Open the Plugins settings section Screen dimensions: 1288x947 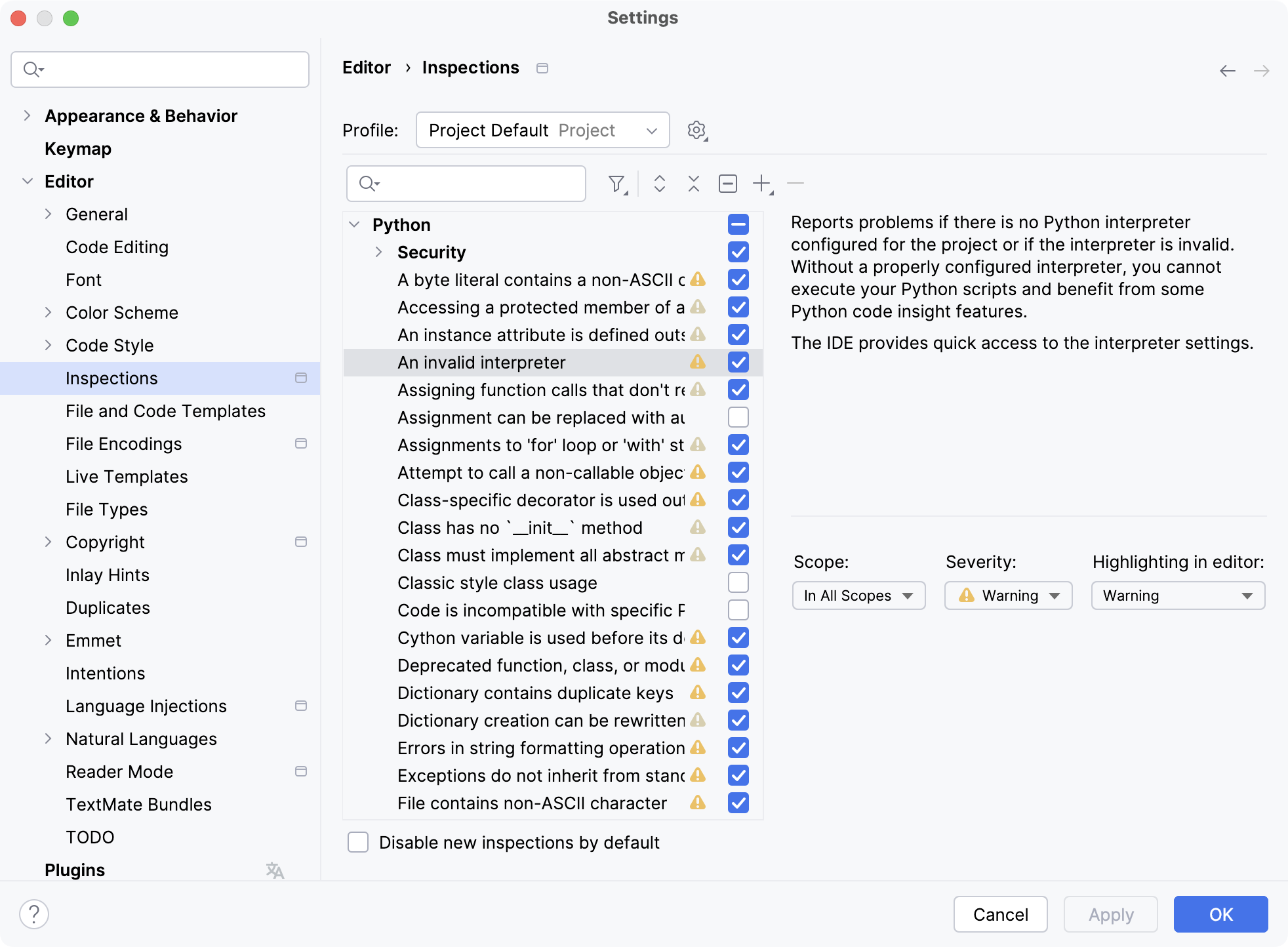[x=75, y=870]
